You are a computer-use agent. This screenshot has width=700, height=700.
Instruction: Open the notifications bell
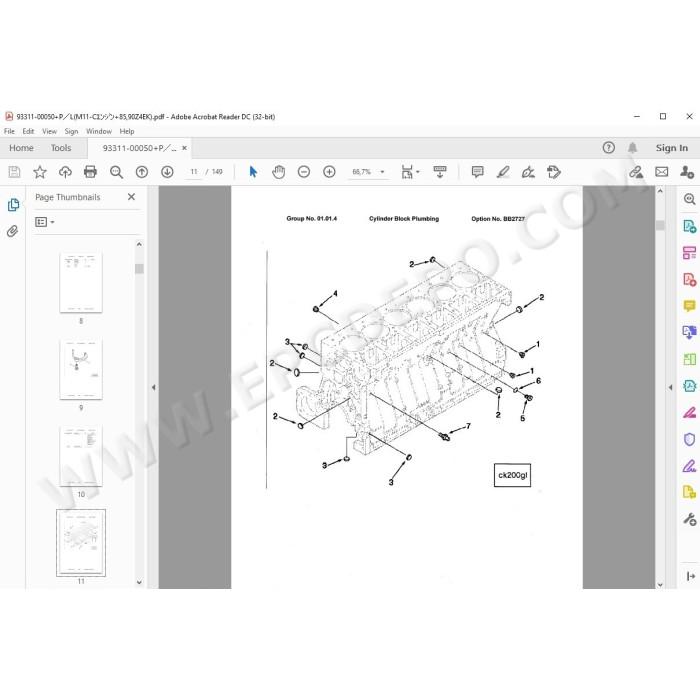tap(633, 148)
